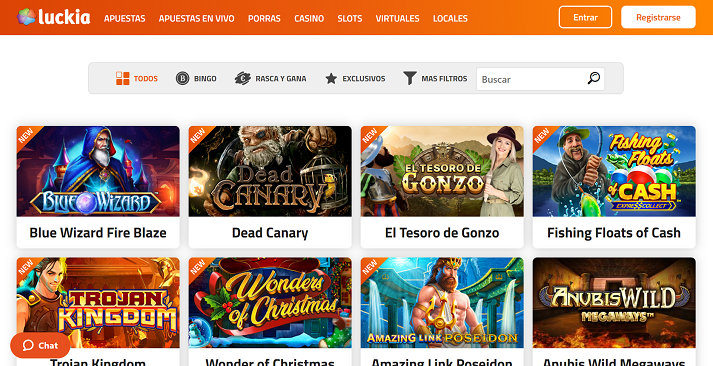The height and width of the screenshot is (366, 713).
Task: Show EXCLUSIVOS games label
Action: [364, 79]
